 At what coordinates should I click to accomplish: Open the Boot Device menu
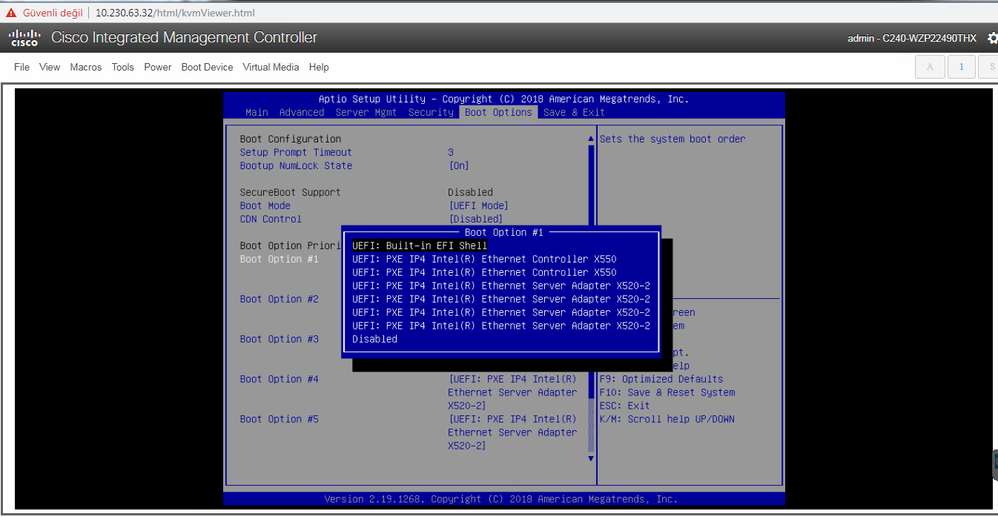click(207, 67)
